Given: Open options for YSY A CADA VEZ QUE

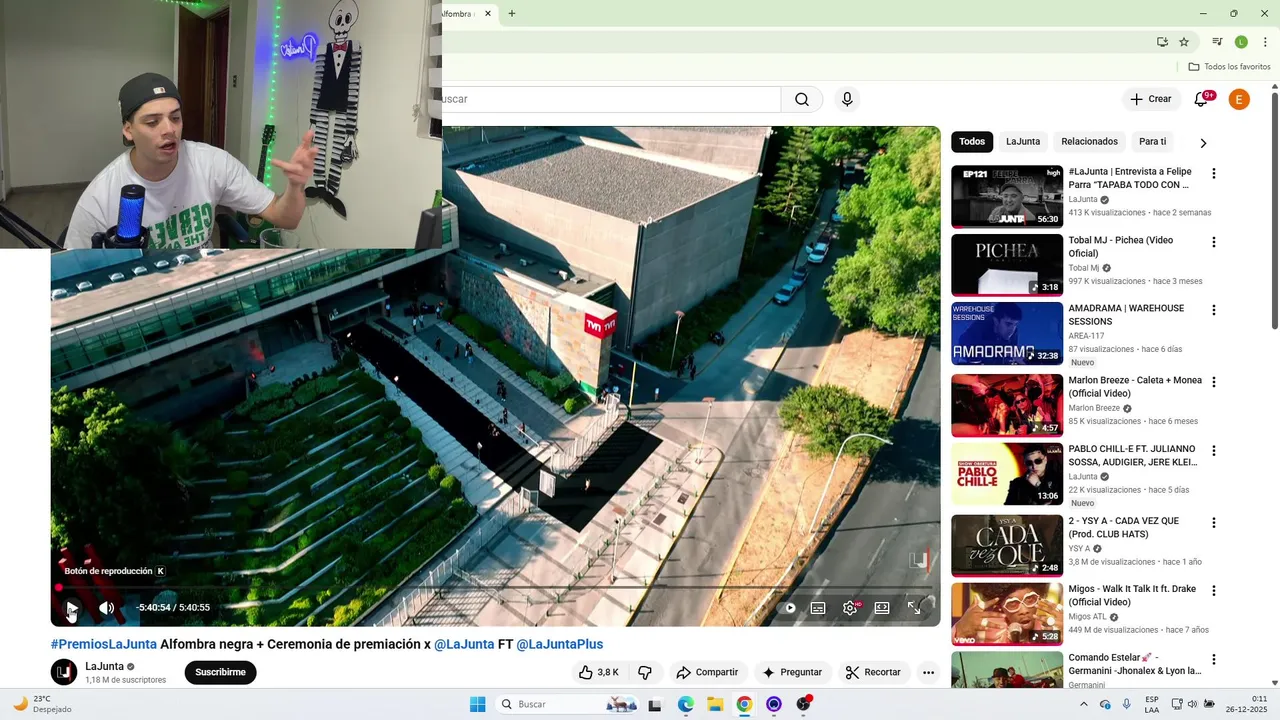Looking at the screenshot, I should pos(1214,522).
